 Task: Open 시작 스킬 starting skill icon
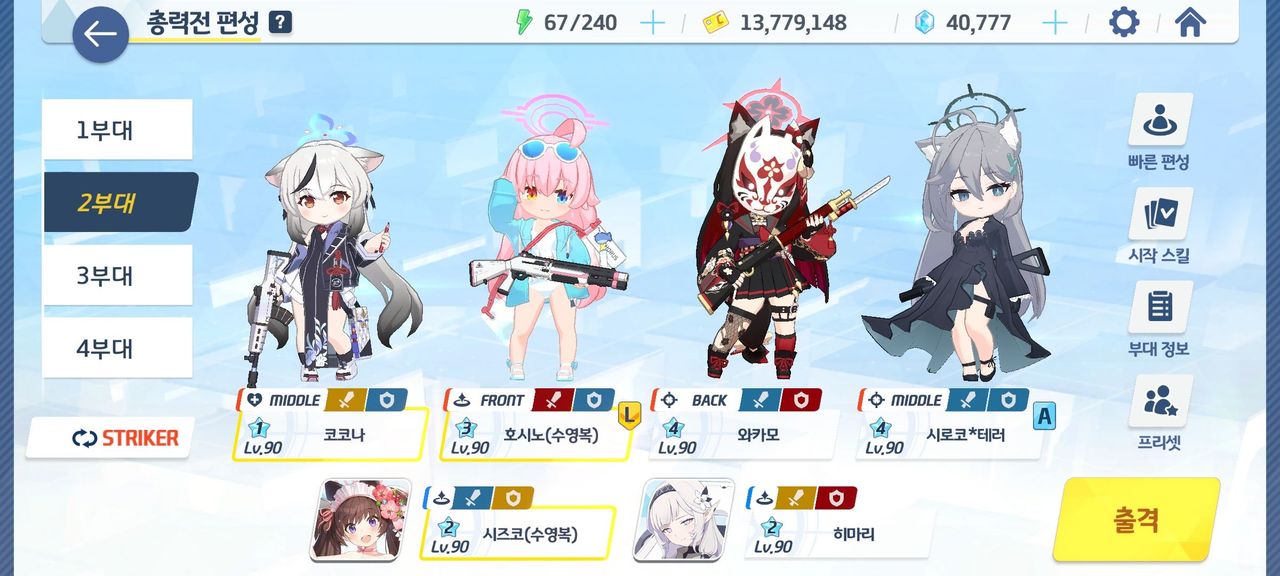[x=1160, y=214]
